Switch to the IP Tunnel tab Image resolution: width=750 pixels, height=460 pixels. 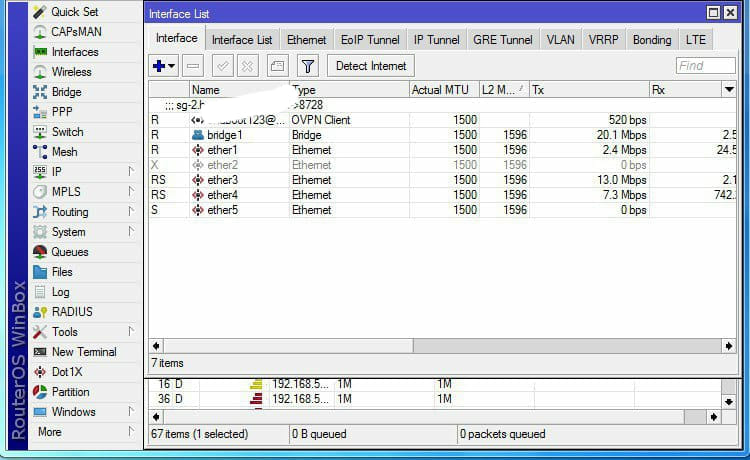[436, 40]
